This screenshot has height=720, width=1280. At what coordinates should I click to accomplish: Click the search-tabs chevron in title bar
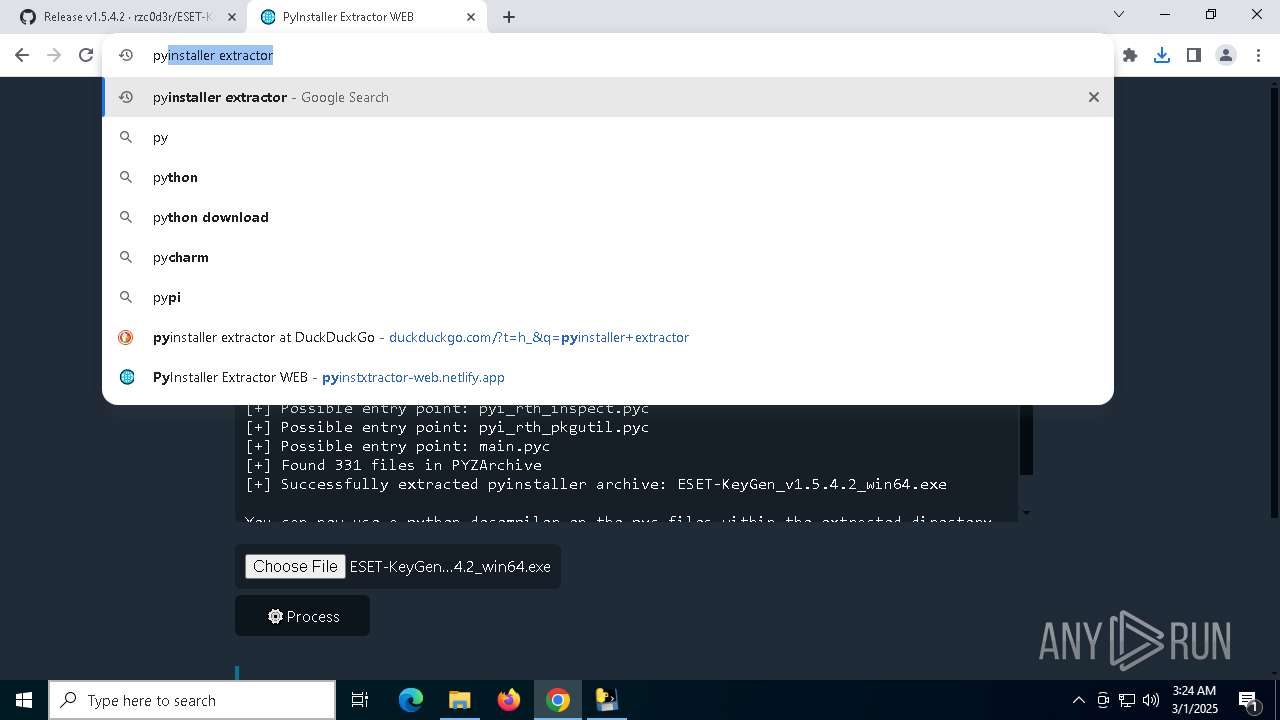1119,15
